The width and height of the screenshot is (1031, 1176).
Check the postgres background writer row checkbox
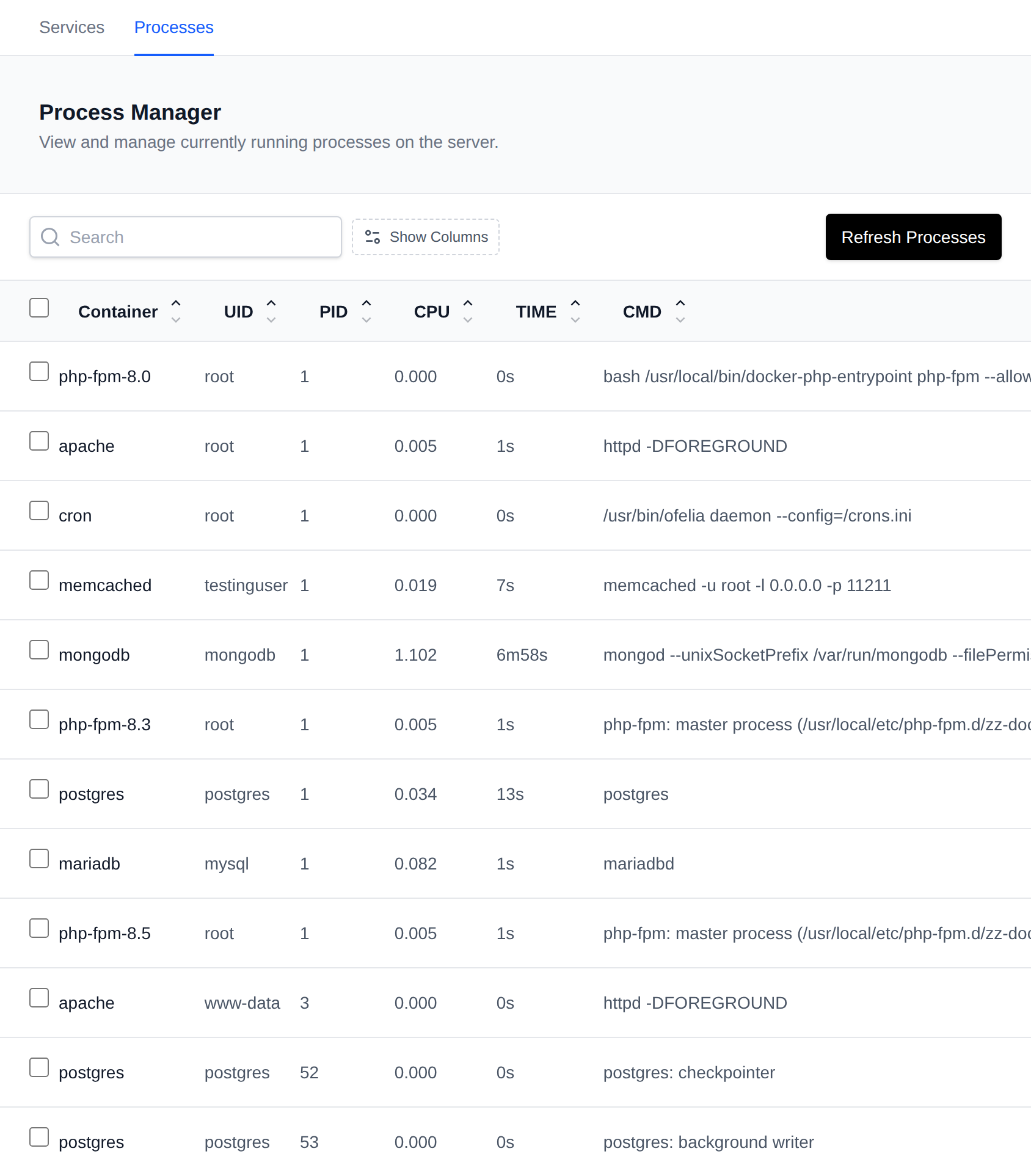pos(39,1137)
